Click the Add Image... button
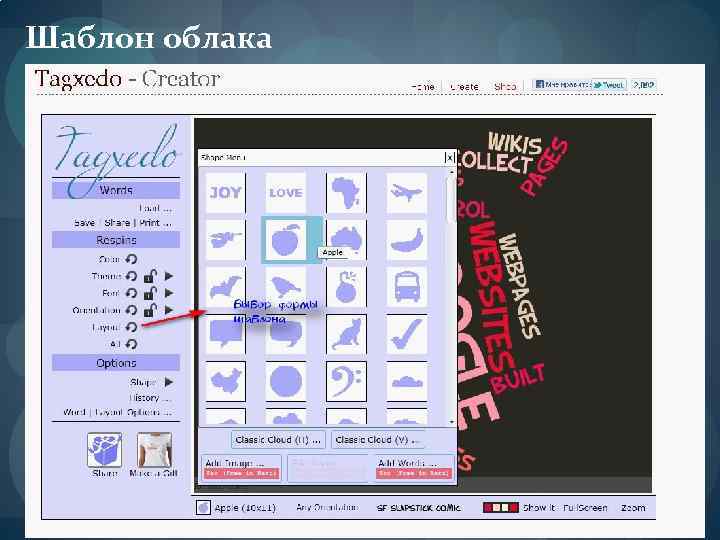The image size is (720, 540). [x=241, y=467]
